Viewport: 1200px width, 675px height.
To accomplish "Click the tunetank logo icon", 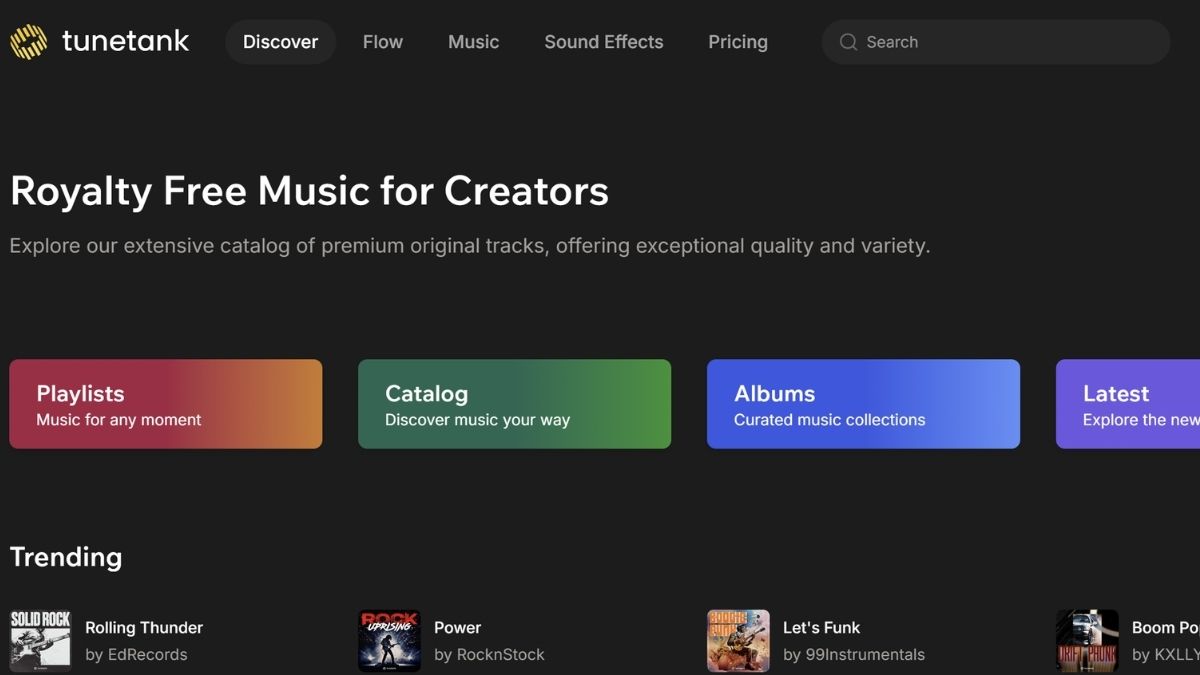I will tap(28, 41).
